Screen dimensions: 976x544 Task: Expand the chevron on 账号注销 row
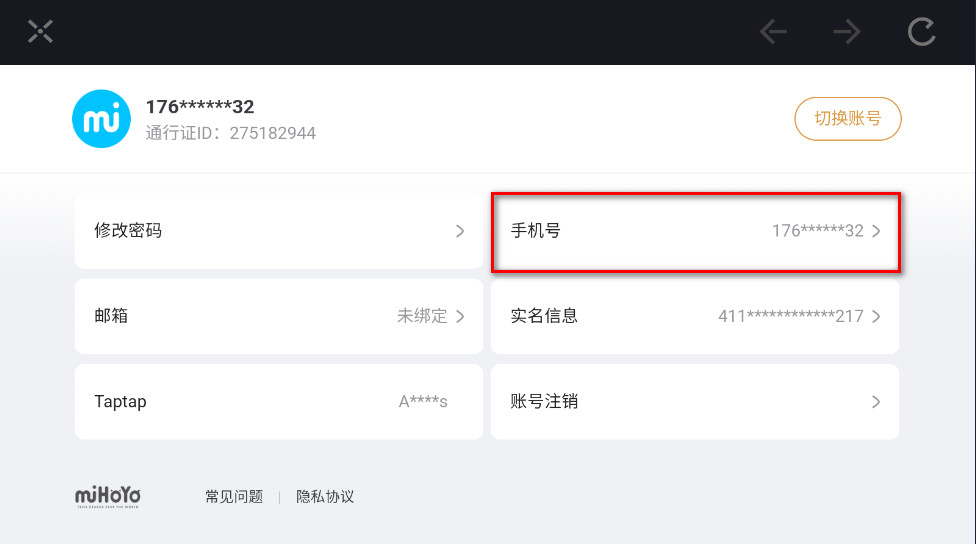(876, 401)
